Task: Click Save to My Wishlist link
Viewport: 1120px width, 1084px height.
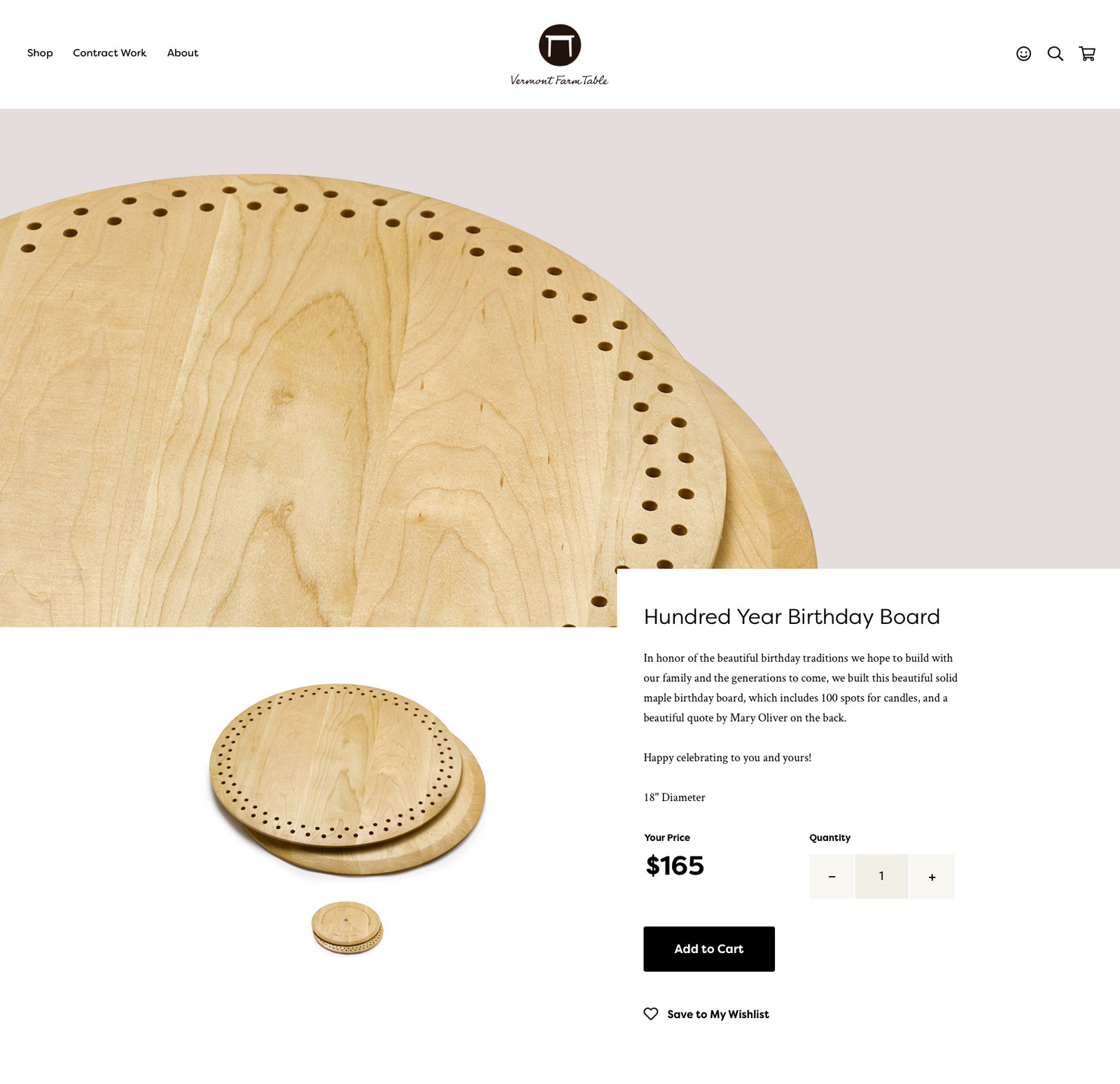Action: click(718, 1014)
